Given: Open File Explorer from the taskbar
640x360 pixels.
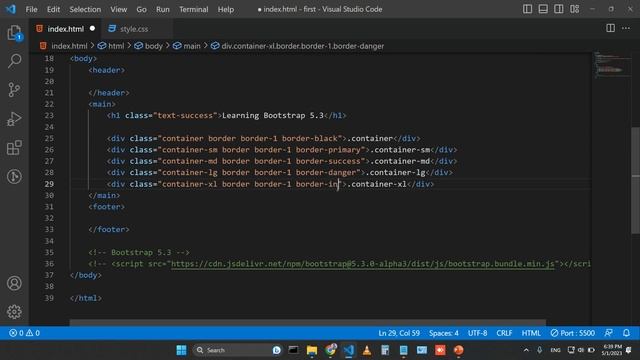Looking at the screenshot, I should click(x=312, y=350).
